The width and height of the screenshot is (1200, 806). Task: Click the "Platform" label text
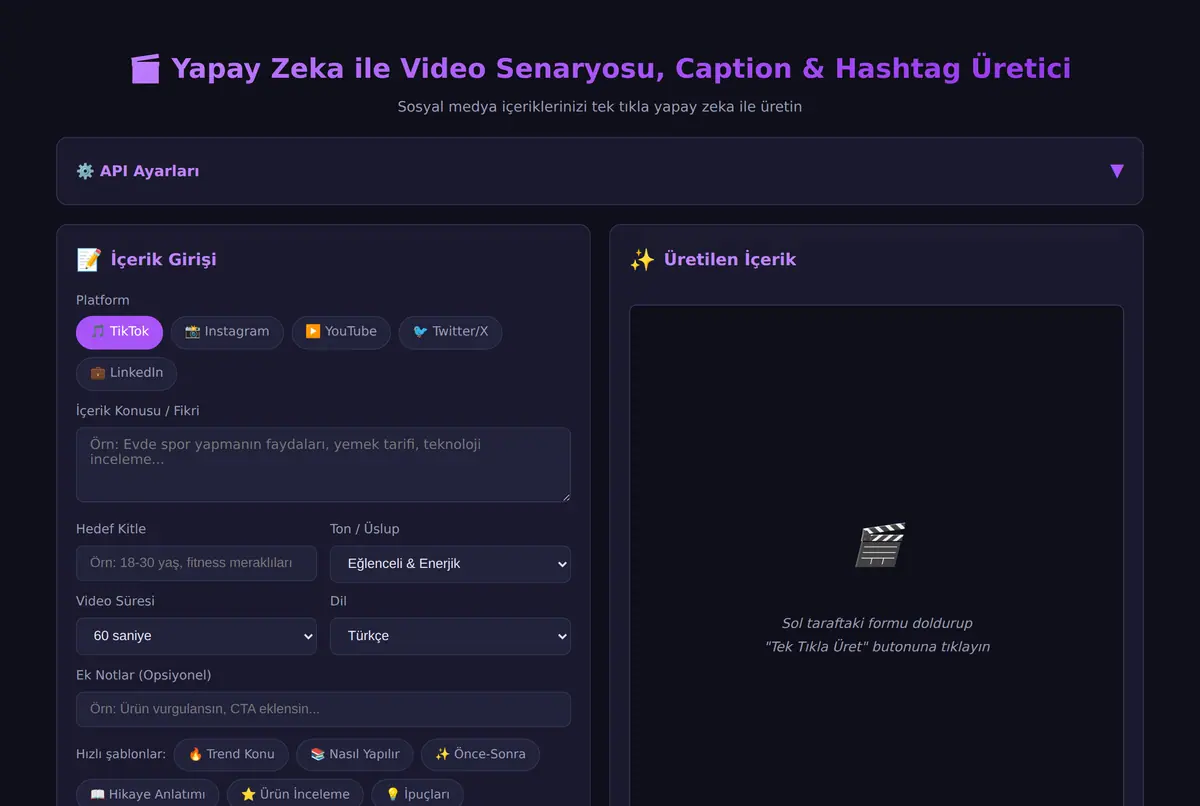pos(103,300)
